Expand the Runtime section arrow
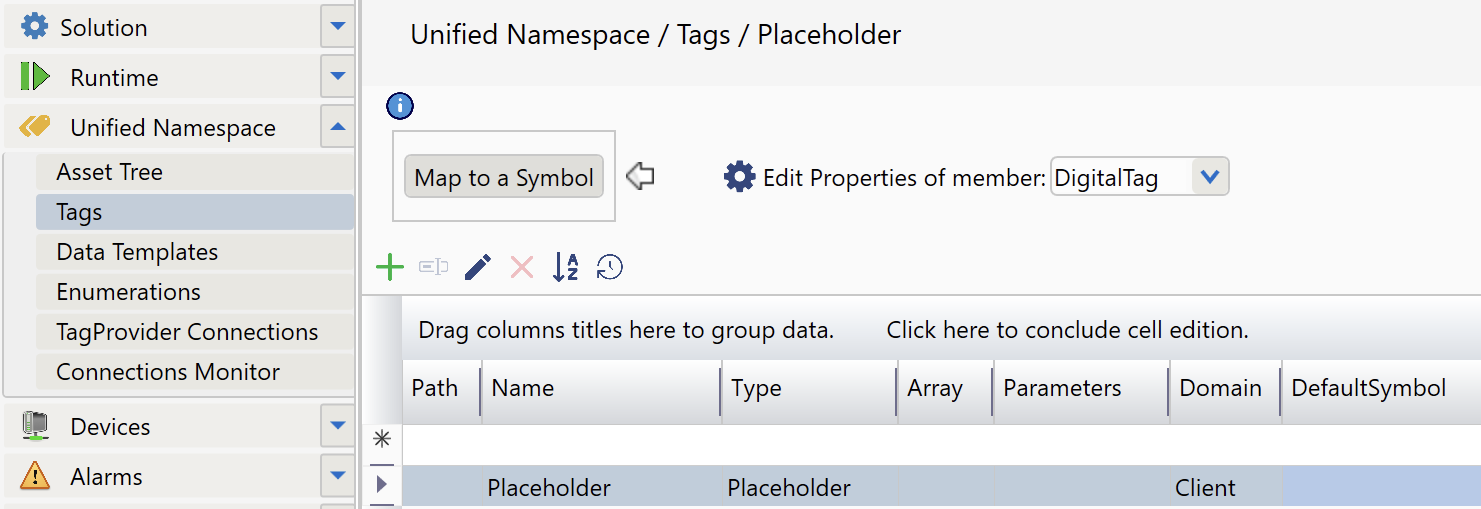The image size is (1481, 509). coord(337,77)
